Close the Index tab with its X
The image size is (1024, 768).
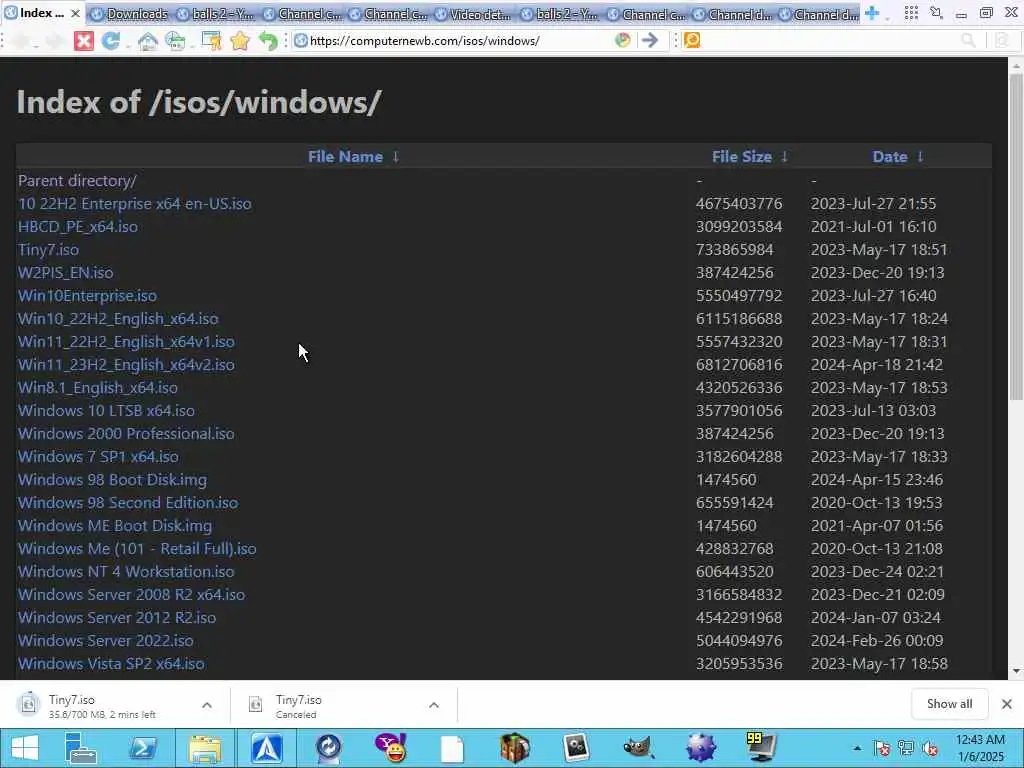point(75,13)
